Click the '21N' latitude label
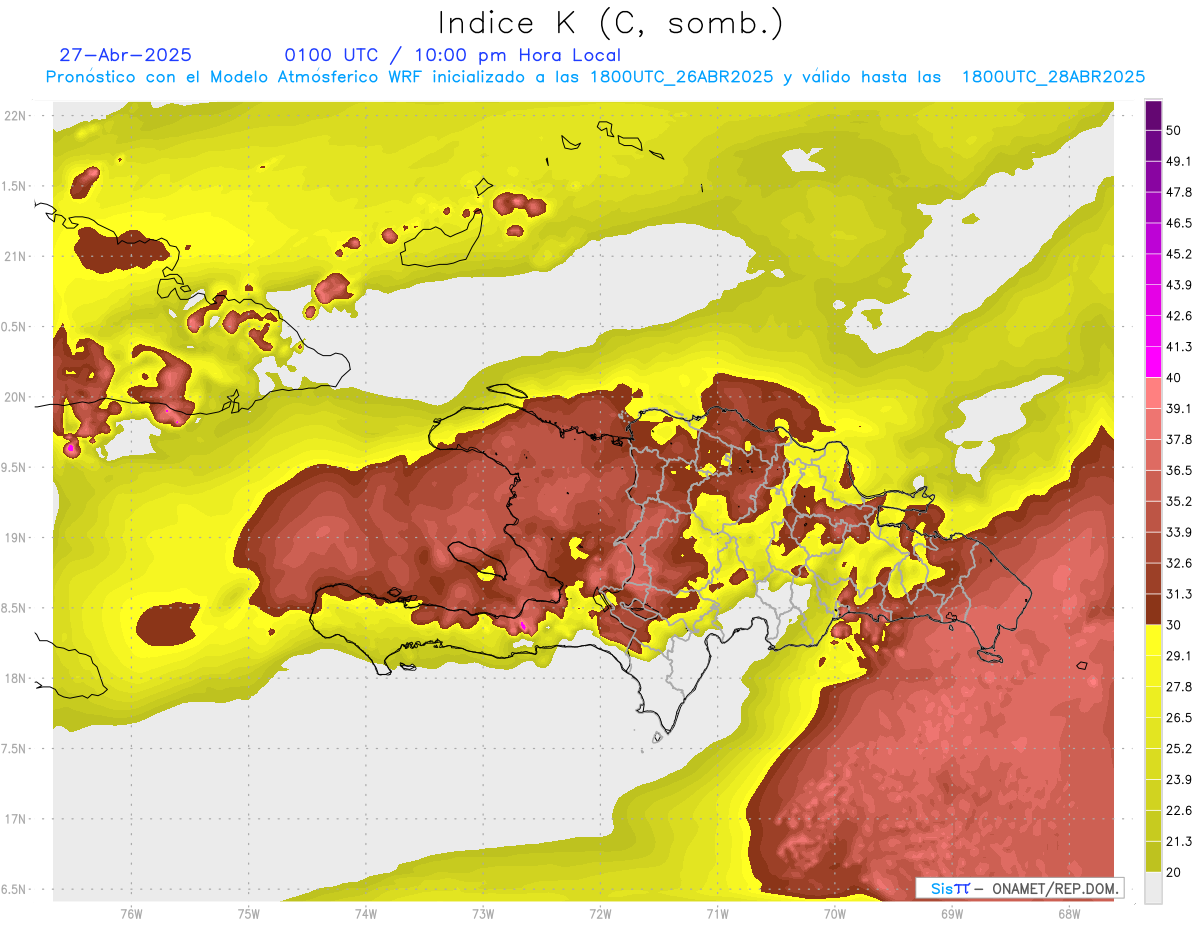The height and width of the screenshot is (927, 1200). click(15, 256)
